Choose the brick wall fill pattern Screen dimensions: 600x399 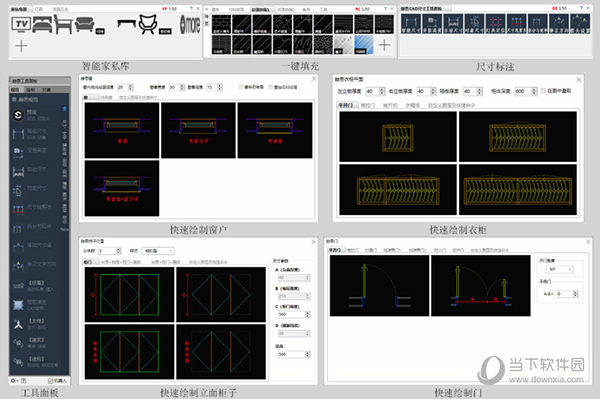click(222, 24)
